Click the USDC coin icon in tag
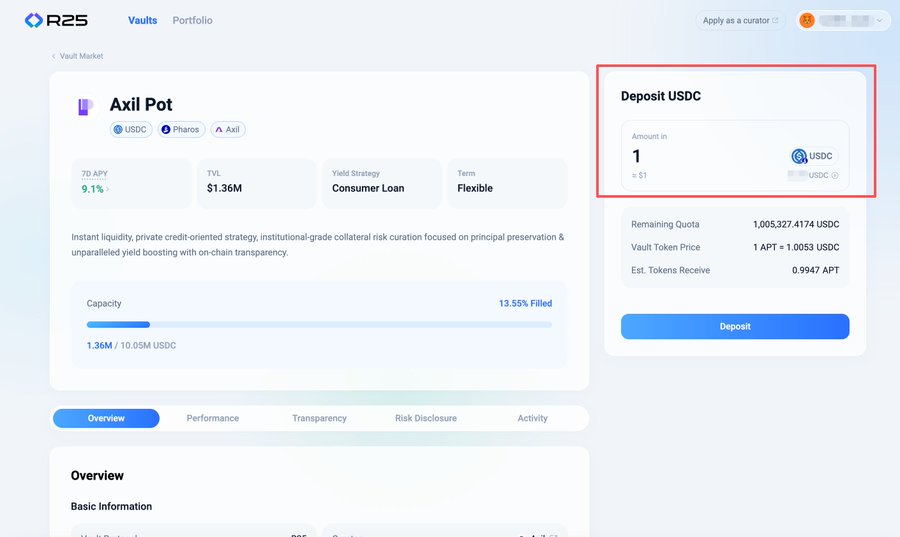 pyautogui.click(x=118, y=130)
